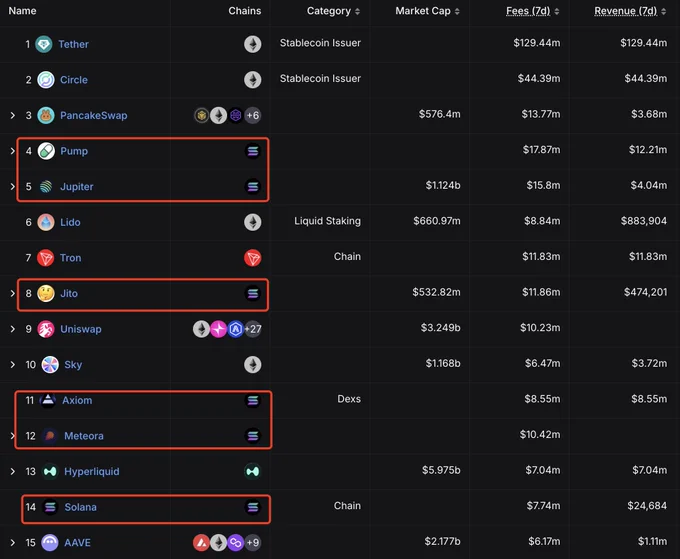Click the Dexs category cell for Axiom

tap(349, 399)
